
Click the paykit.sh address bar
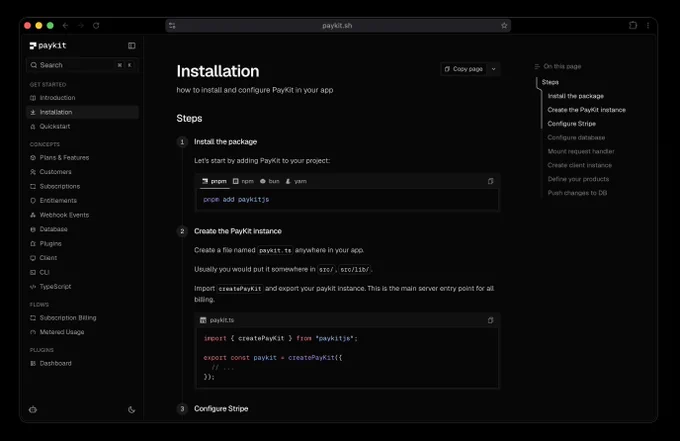click(338, 26)
